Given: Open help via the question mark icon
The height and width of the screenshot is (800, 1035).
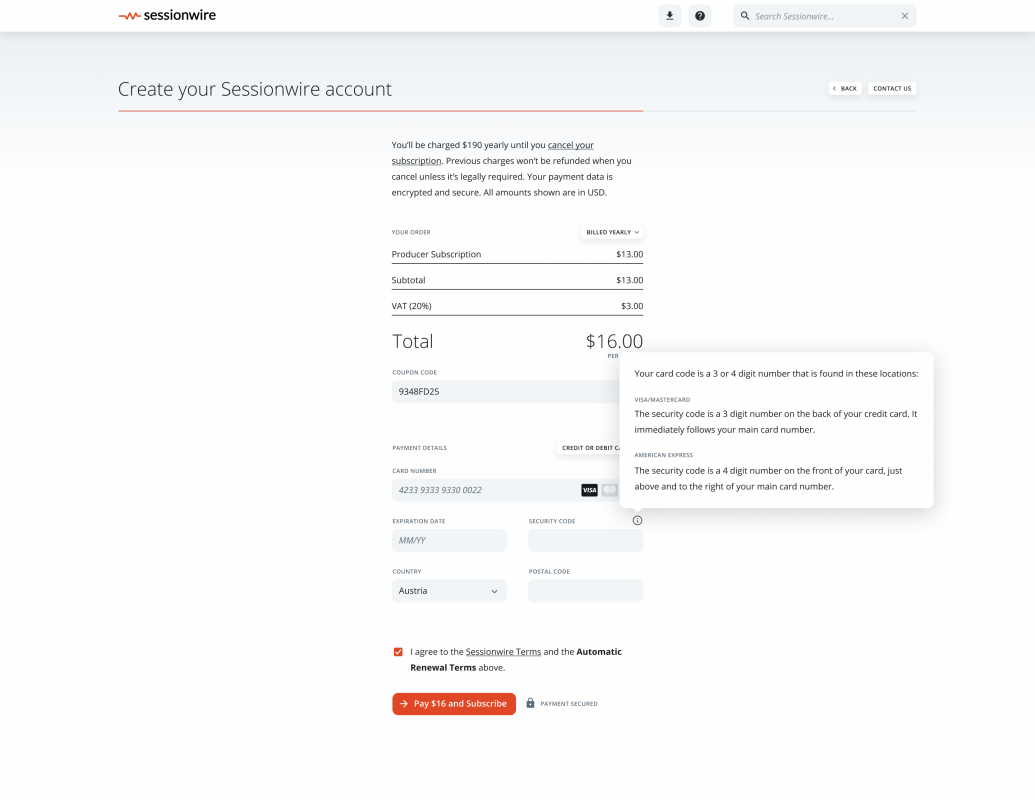Looking at the screenshot, I should point(700,16).
